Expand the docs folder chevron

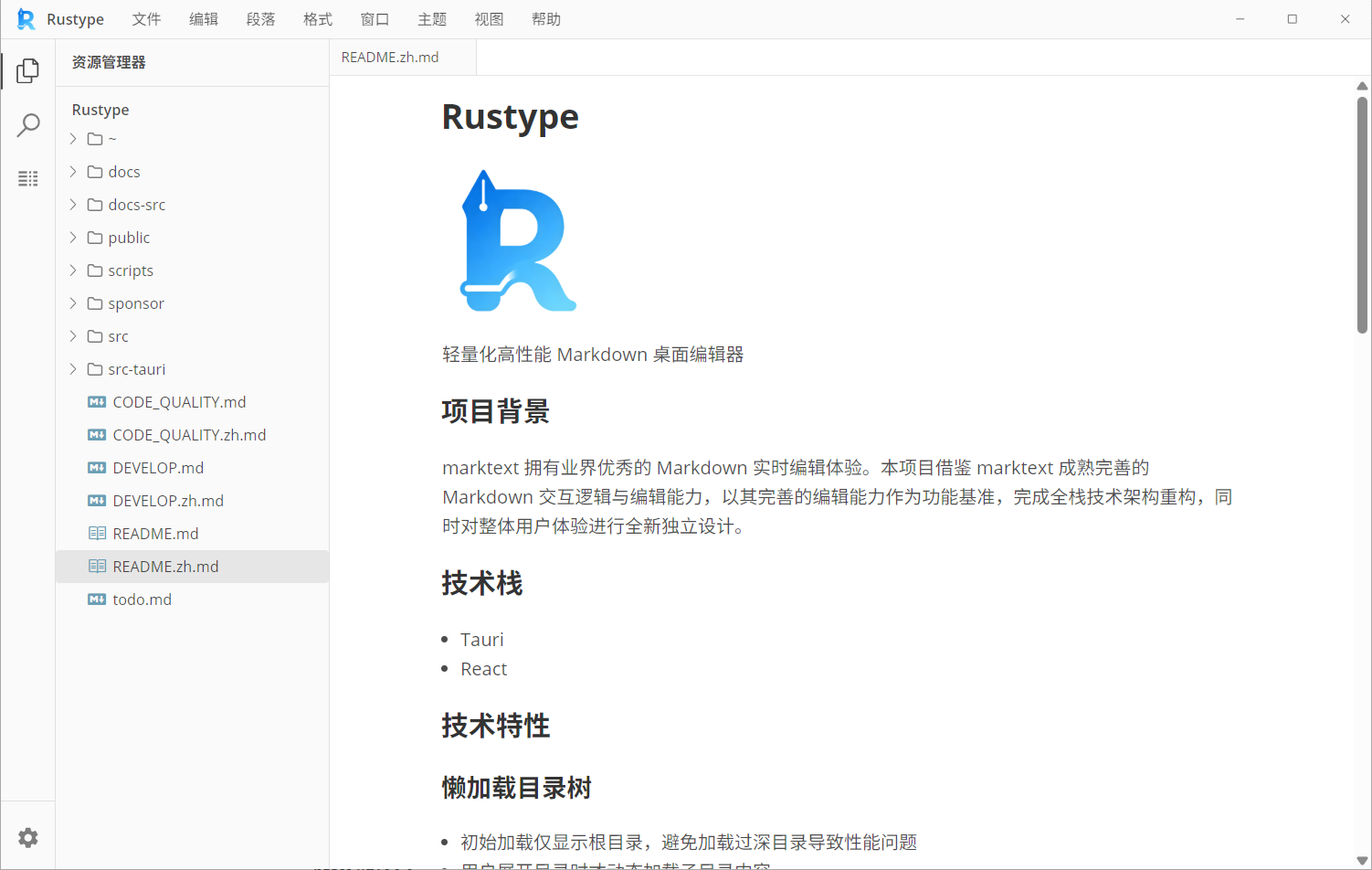coord(73,172)
